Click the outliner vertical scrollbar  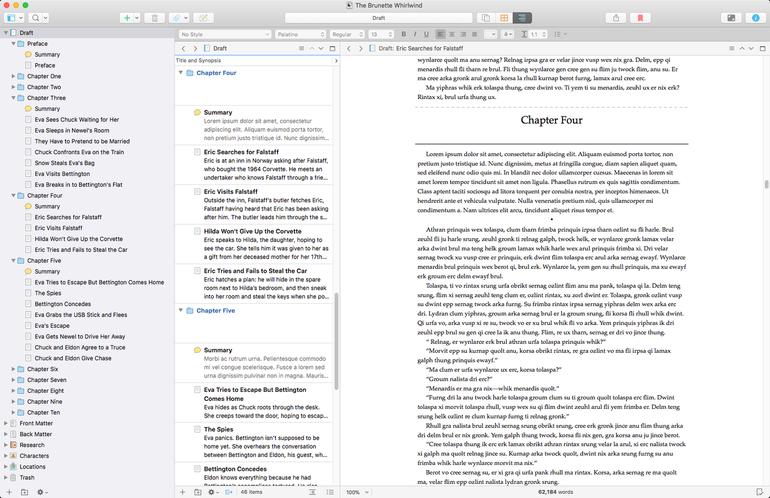coord(336,341)
